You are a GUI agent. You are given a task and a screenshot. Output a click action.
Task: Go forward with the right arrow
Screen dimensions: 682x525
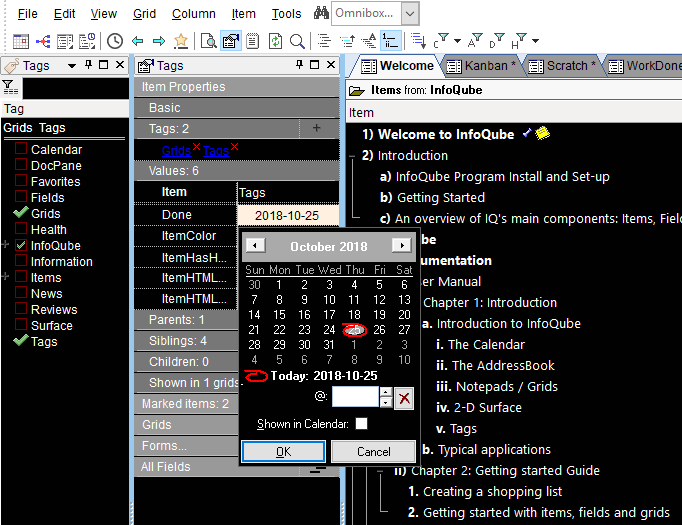[x=159, y=41]
